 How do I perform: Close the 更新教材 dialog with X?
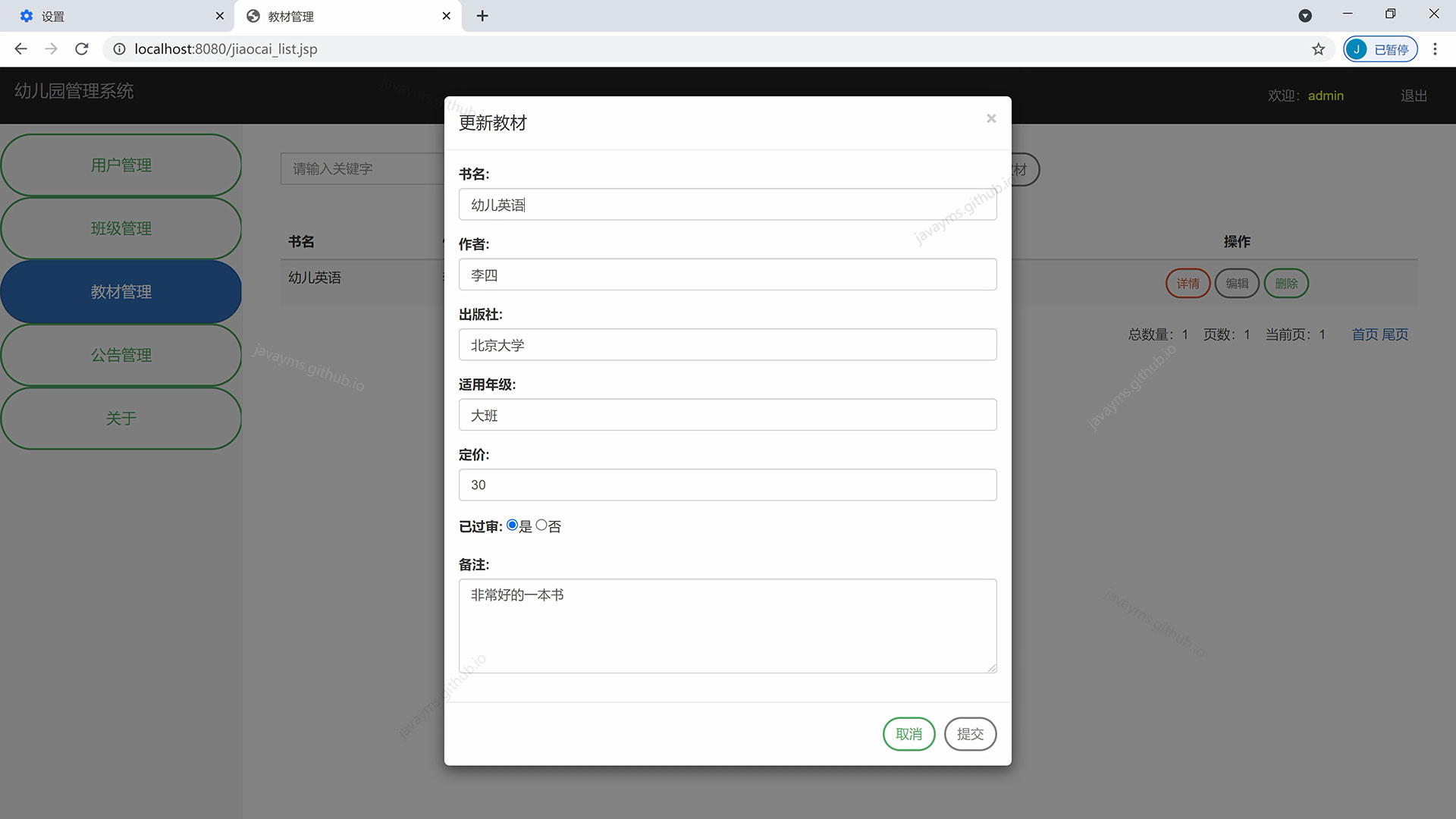click(x=990, y=118)
